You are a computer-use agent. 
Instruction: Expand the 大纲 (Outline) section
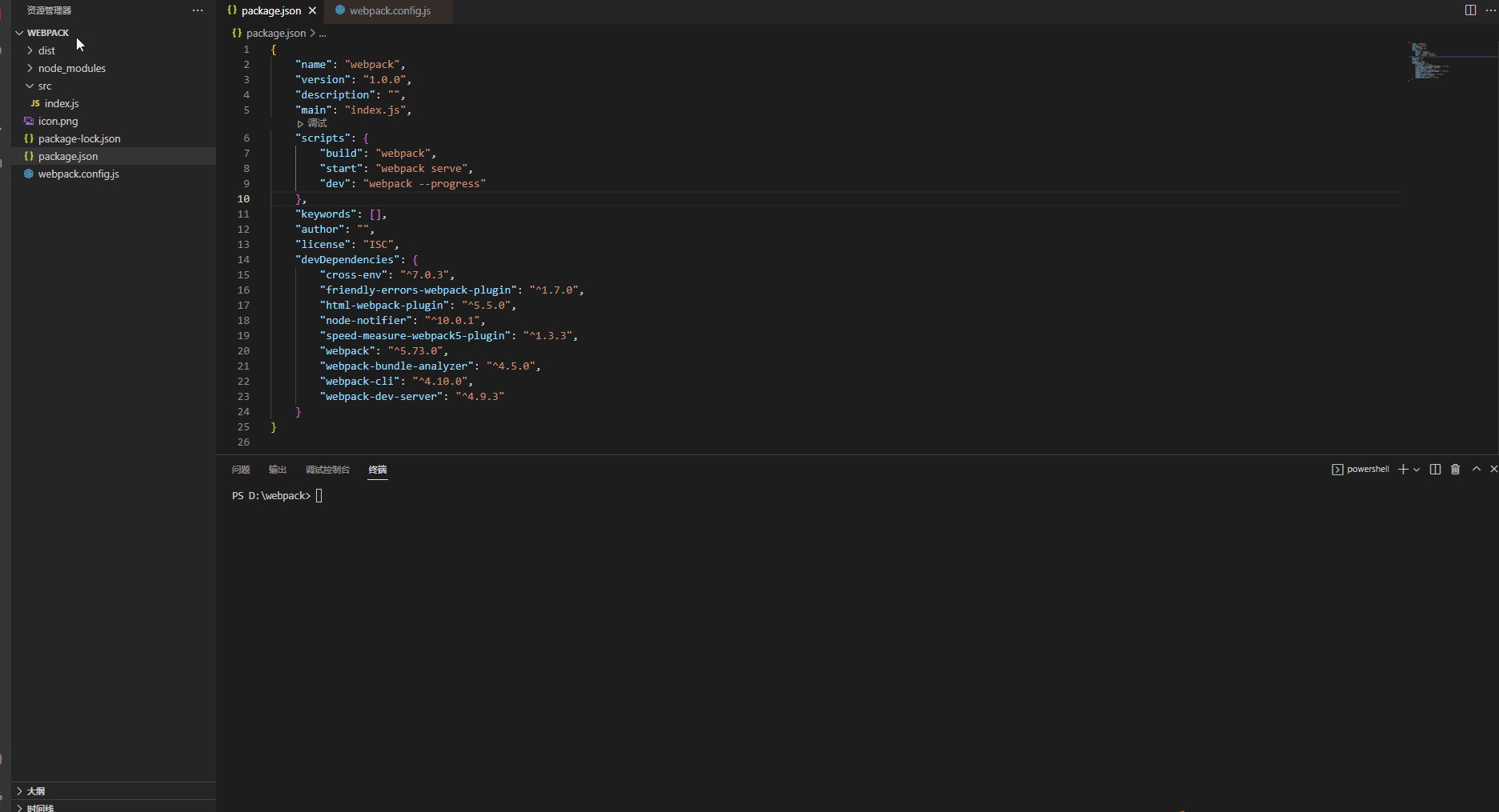point(35,790)
